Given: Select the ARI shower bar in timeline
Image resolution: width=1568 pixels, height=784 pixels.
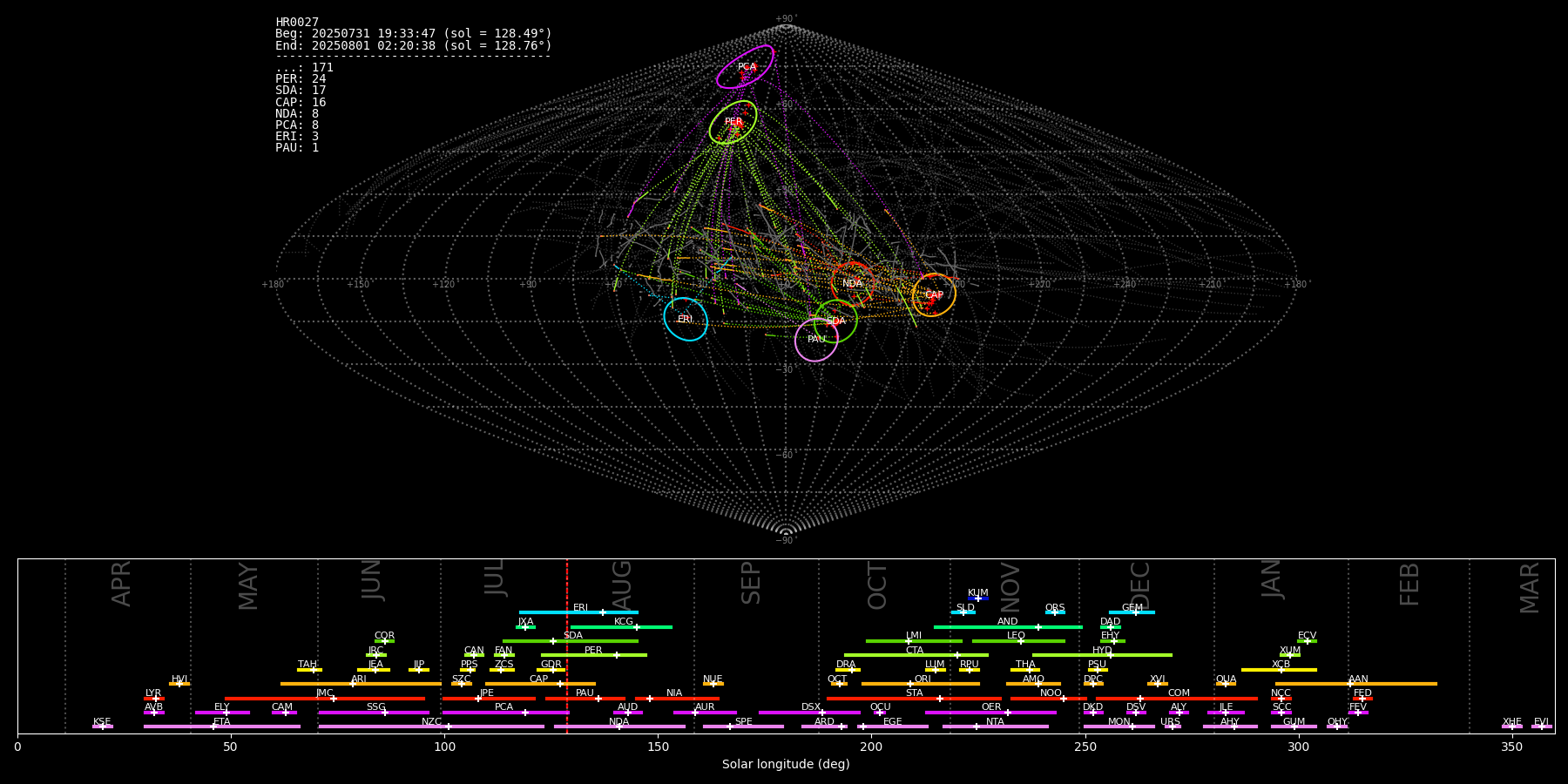Looking at the screenshot, I should [x=361, y=684].
